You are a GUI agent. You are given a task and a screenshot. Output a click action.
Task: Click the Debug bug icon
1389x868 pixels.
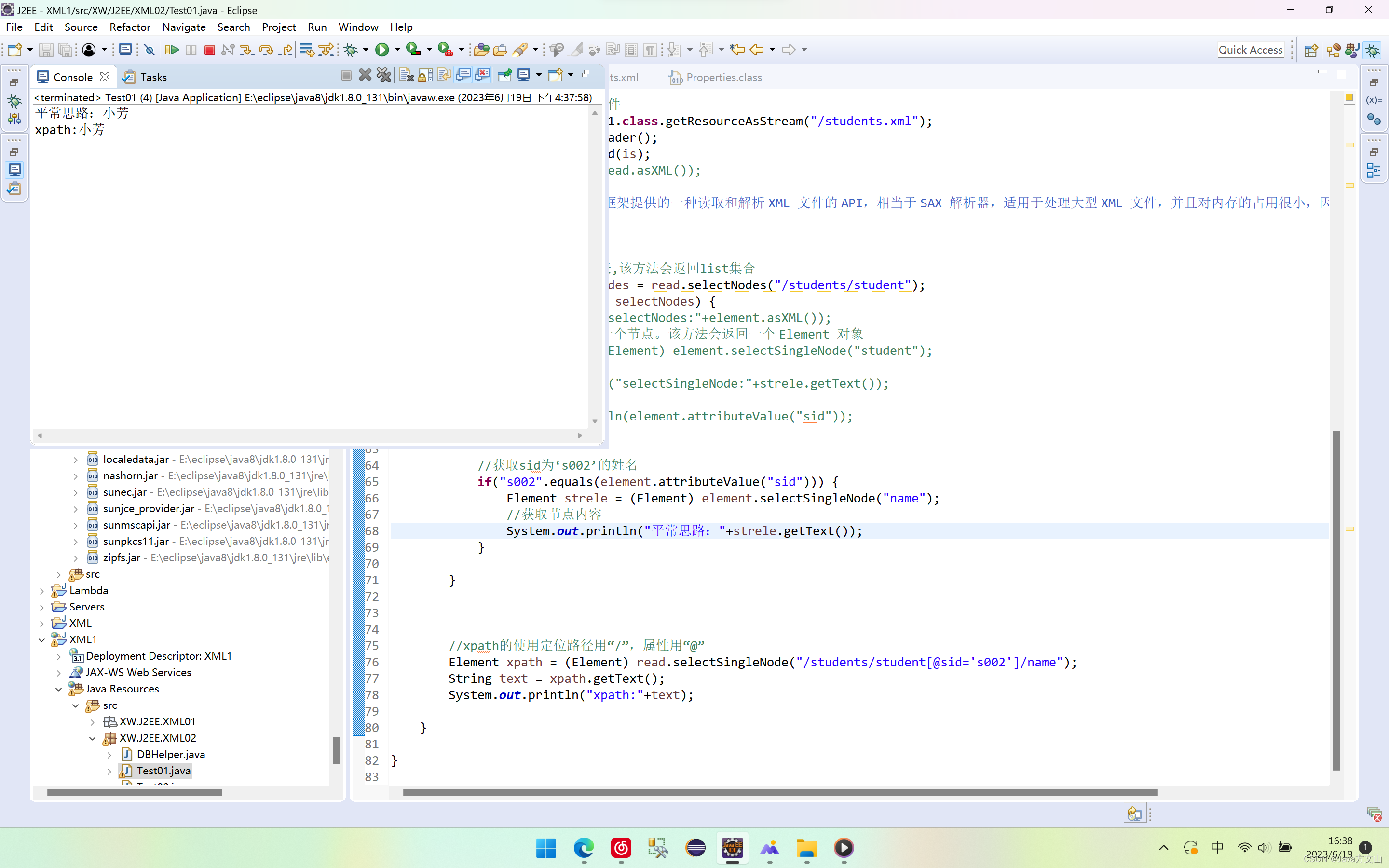coord(351,50)
